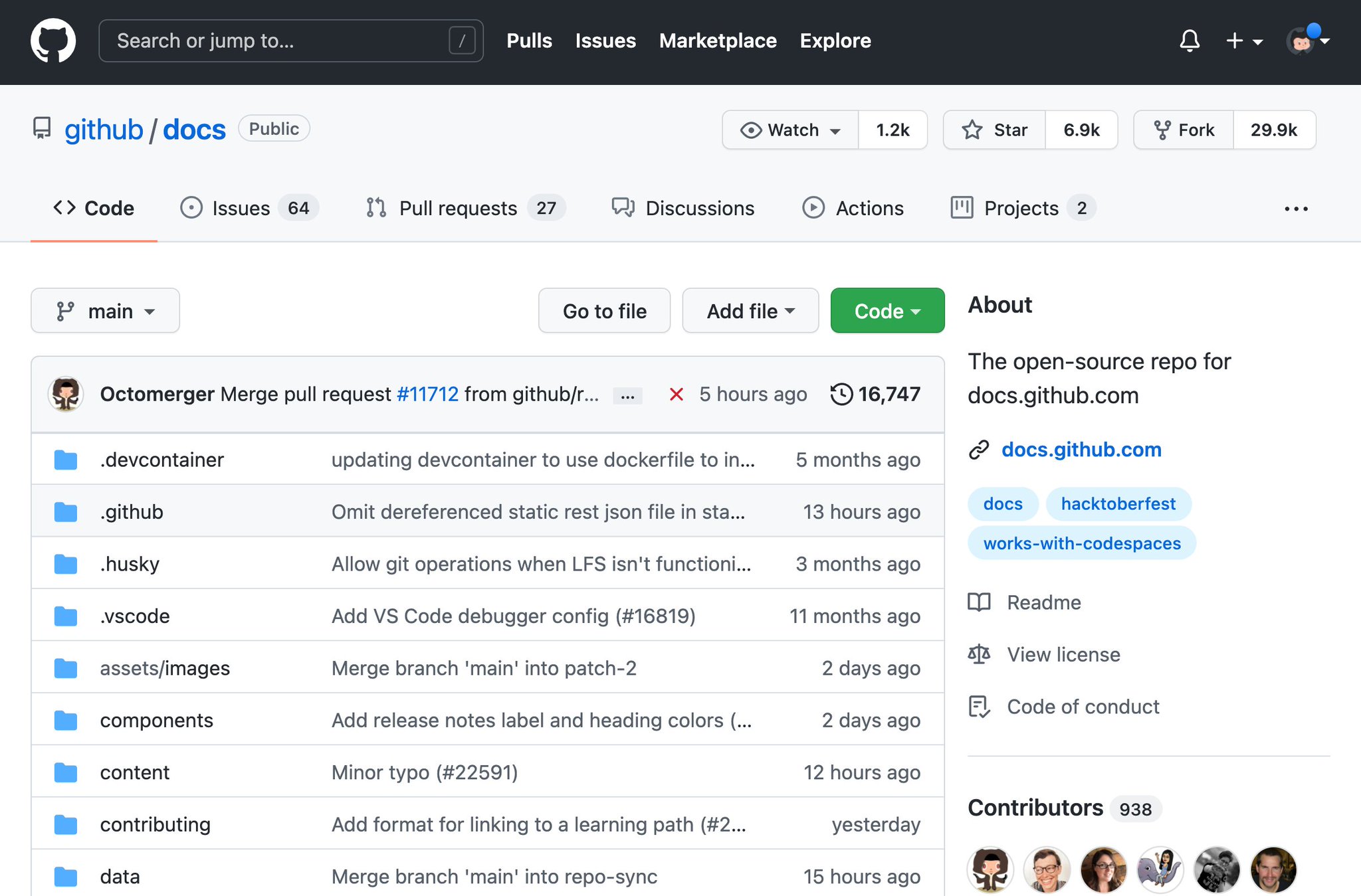
Task: Expand the truncated commit message ellipsis
Action: coord(627,395)
